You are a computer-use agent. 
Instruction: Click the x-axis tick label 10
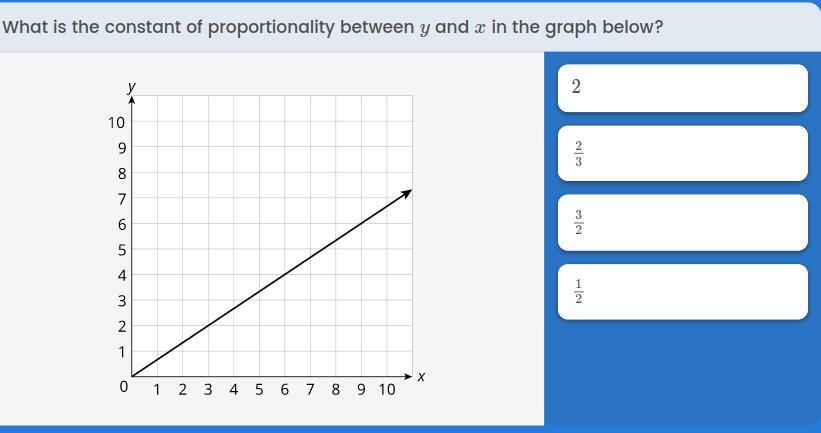[387, 390]
